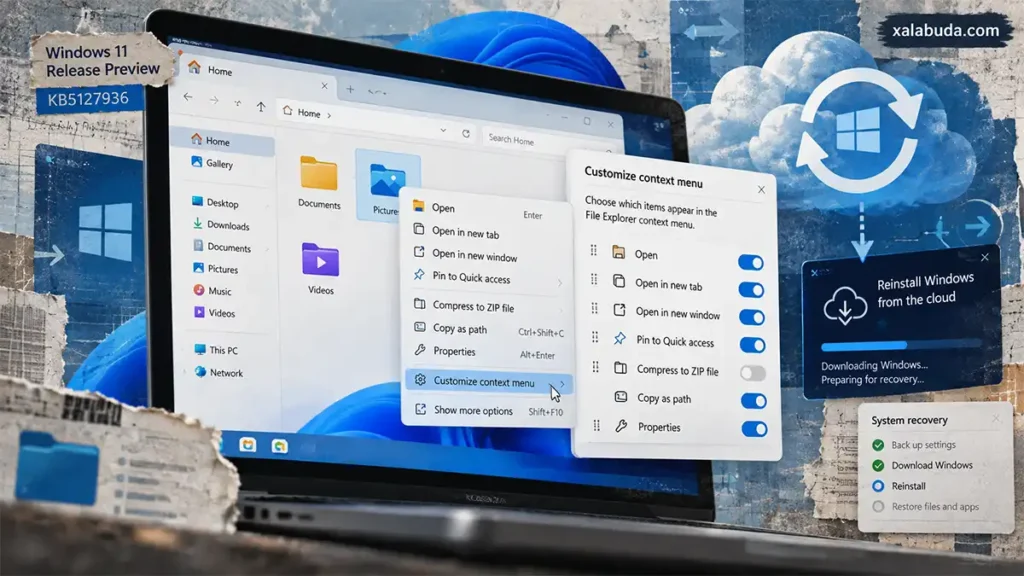The height and width of the screenshot is (576, 1024).
Task: Choose Open in new window in context menu
Action: coord(487,255)
